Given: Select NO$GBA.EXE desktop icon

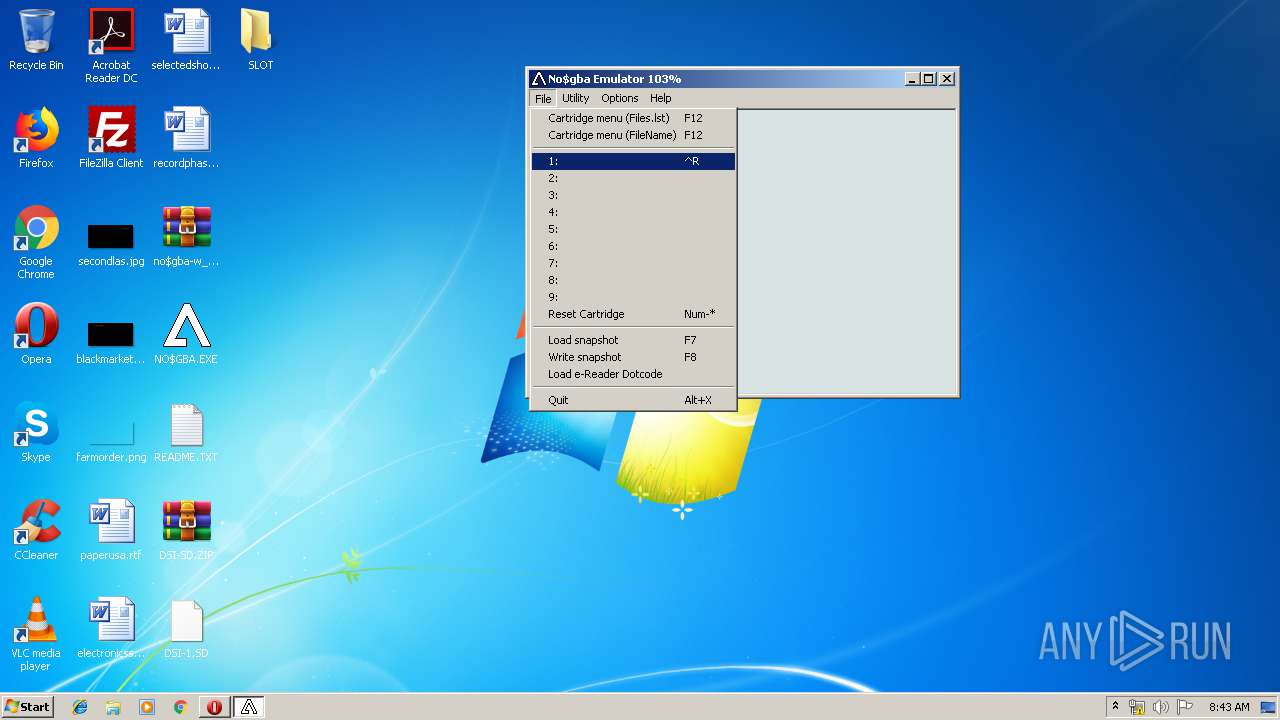Looking at the screenshot, I should pos(186,334).
